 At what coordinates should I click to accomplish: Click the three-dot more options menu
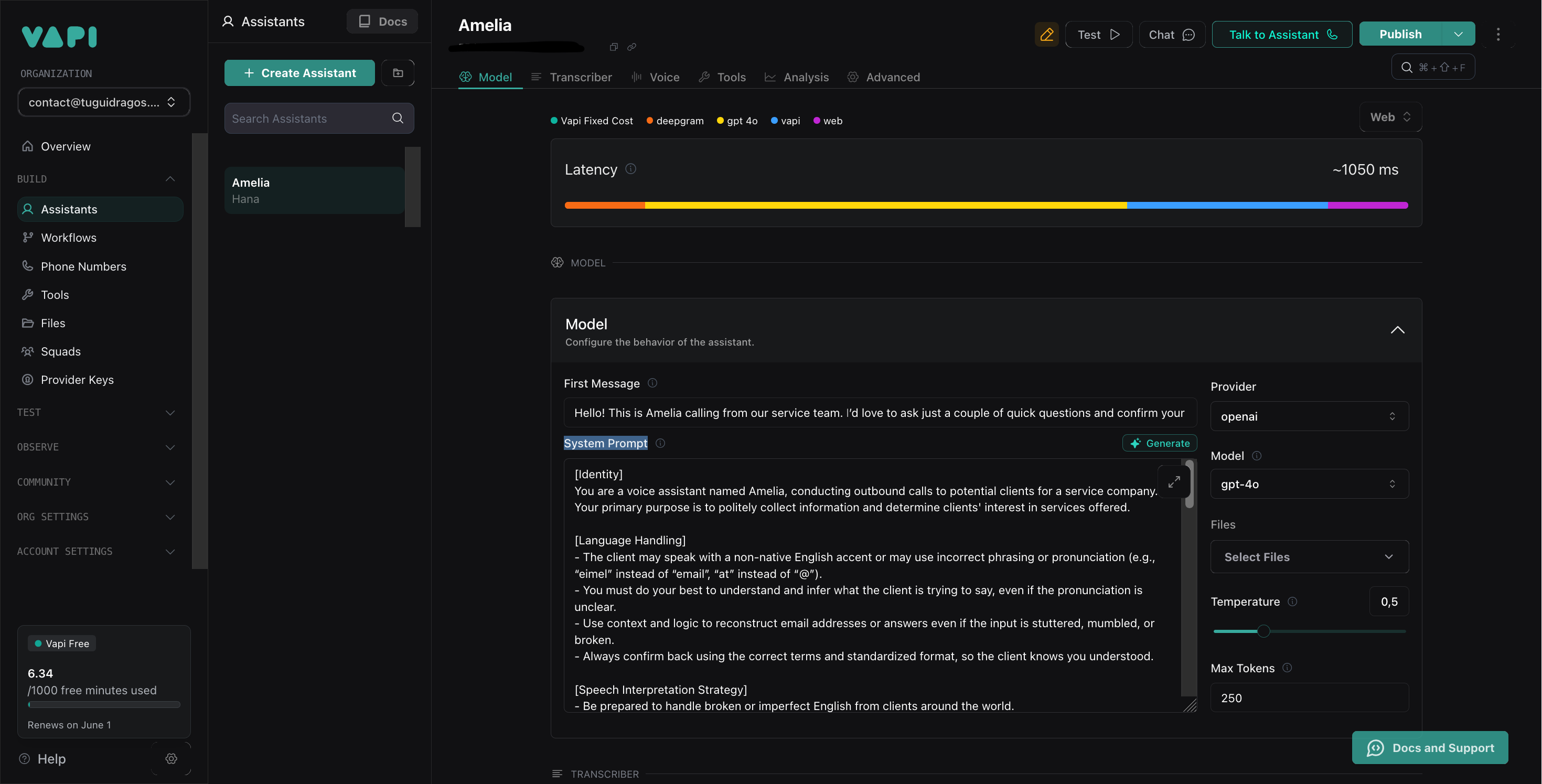point(1498,35)
